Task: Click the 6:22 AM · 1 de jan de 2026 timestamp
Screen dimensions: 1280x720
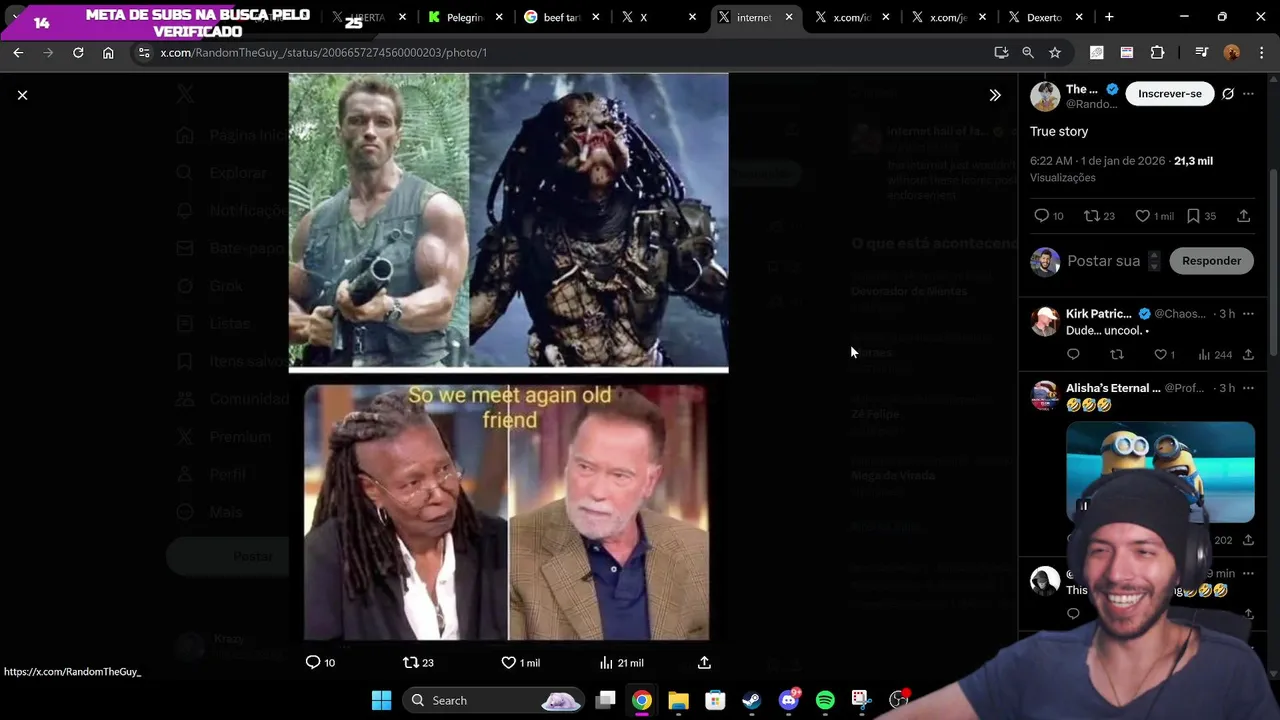Action: coord(1098,161)
